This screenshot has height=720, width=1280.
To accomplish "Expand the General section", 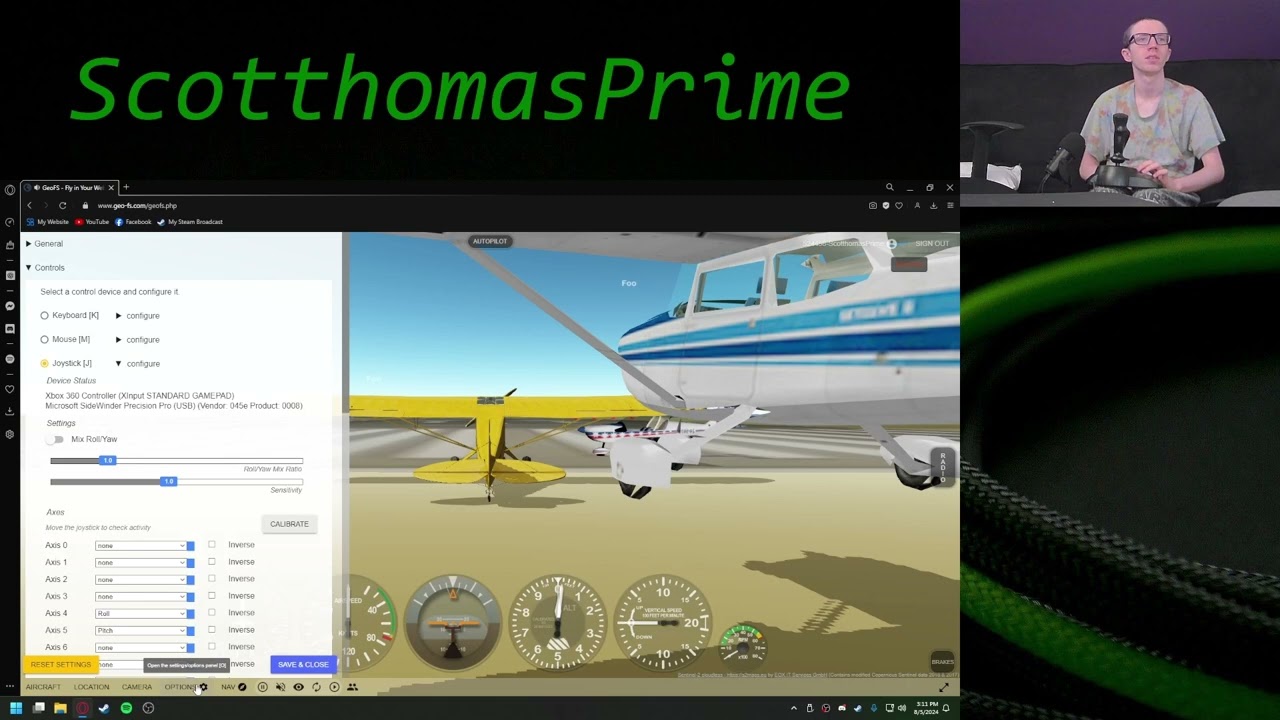I will point(45,244).
